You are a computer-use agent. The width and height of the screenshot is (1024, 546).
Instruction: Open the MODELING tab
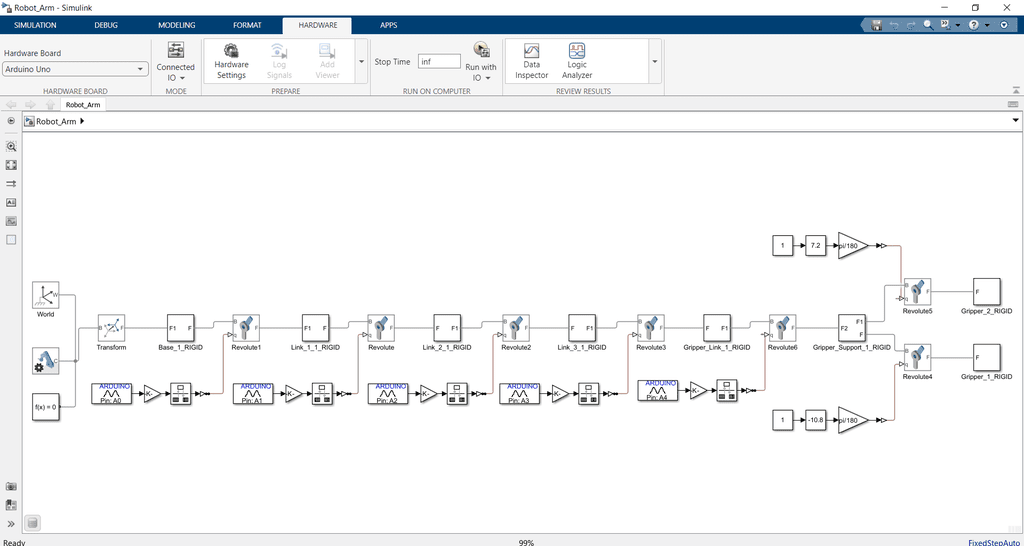[176, 25]
